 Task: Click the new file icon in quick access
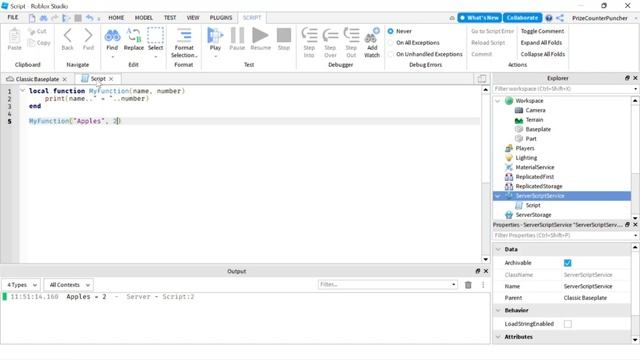click(x=32, y=18)
